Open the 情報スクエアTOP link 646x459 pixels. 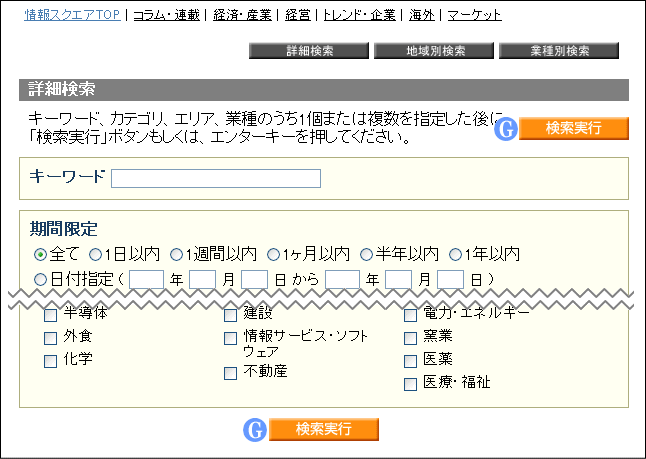point(72,15)
